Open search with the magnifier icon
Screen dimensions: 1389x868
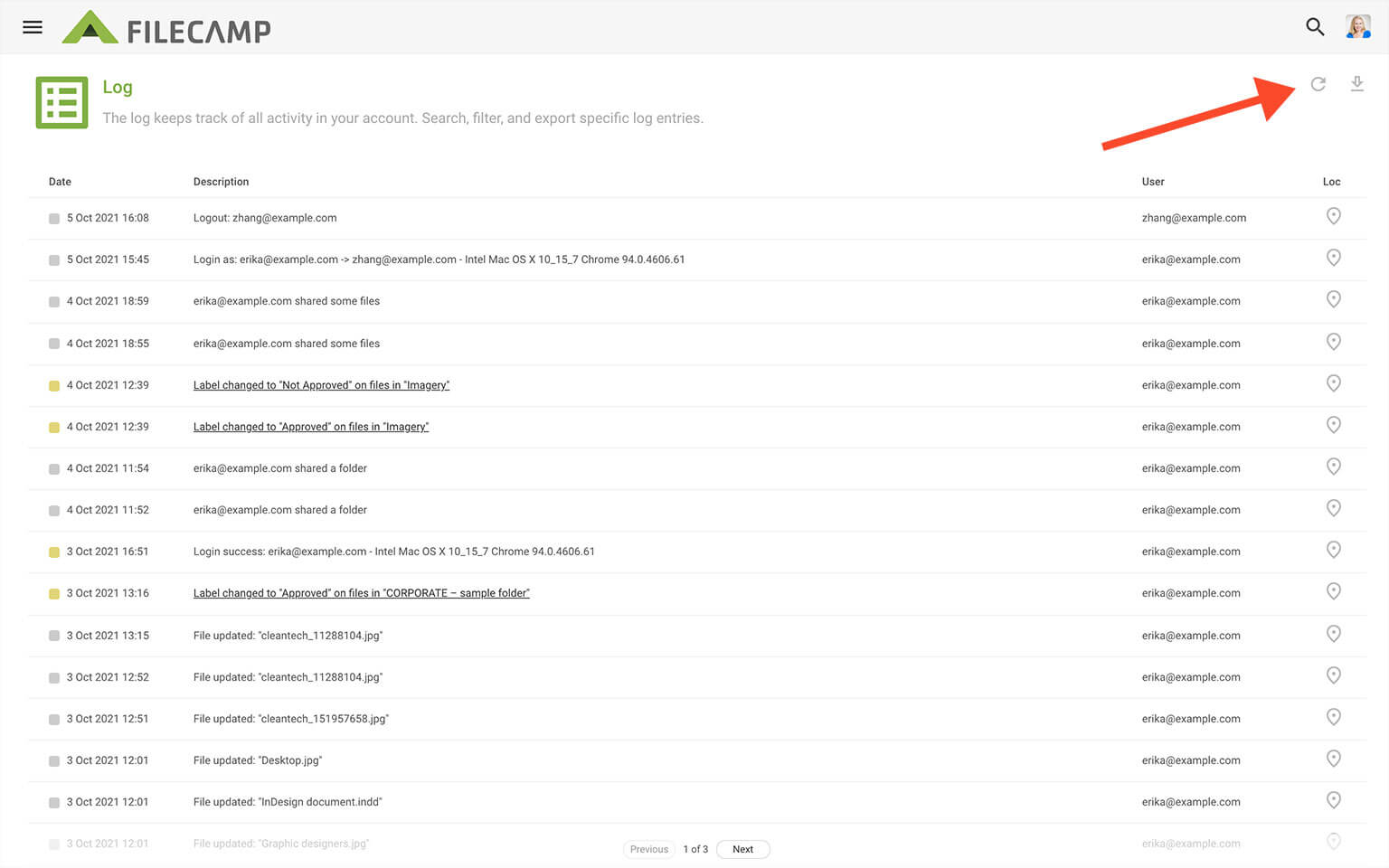click(1315, 27)
